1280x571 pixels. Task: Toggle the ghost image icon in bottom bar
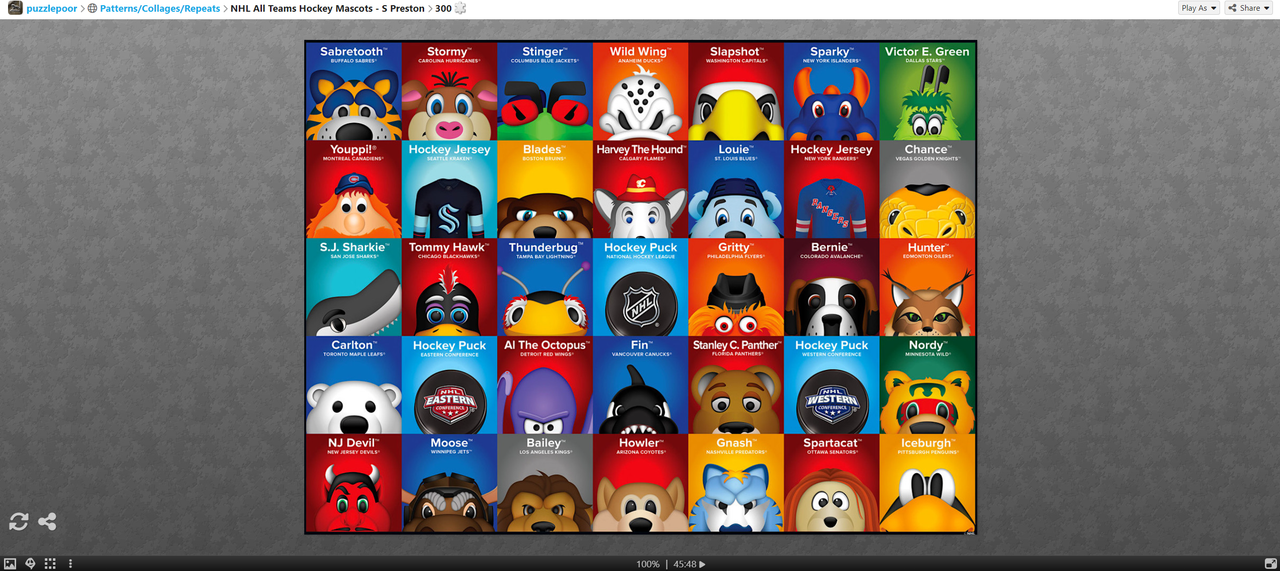(x=30, y=564)
